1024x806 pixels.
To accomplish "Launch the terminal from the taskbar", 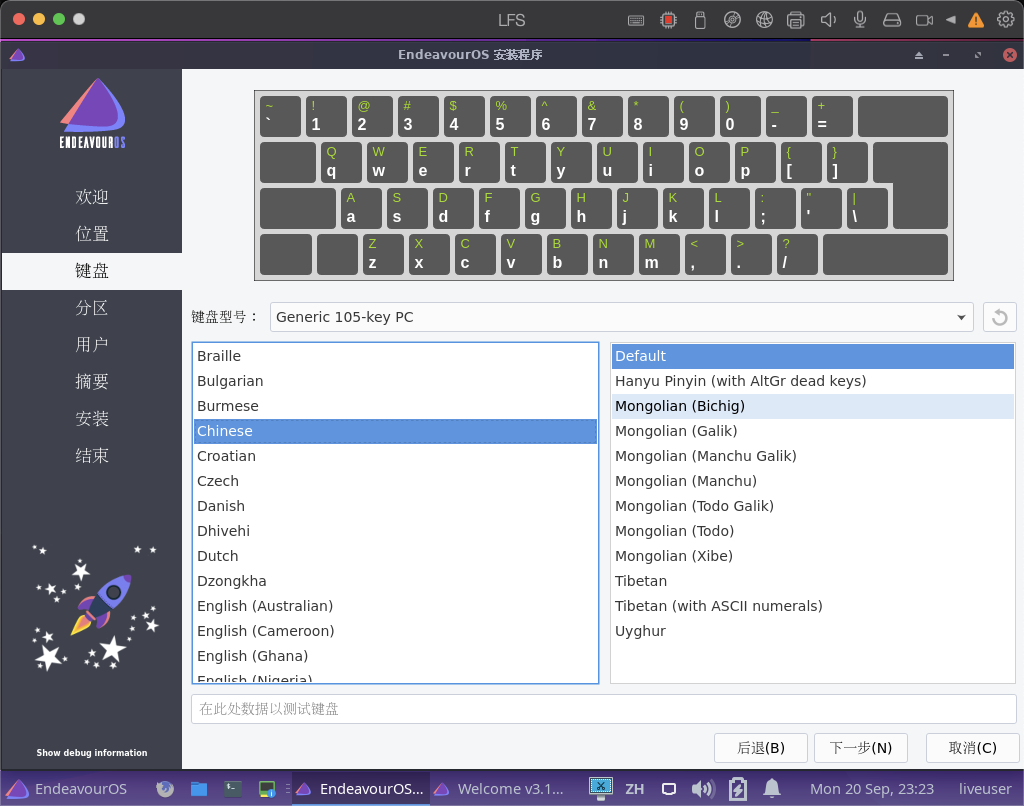I will (x=232, y=789).
